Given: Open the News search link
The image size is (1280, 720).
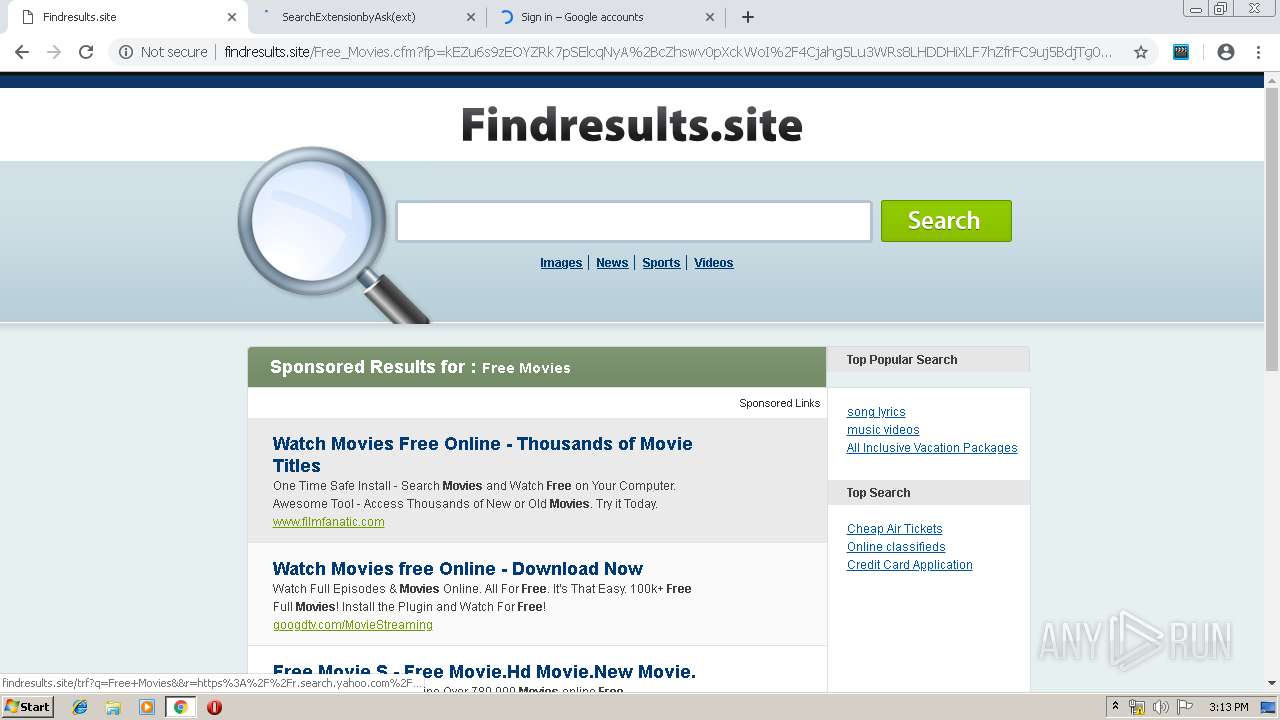Looking at the screenshot, I should pos(612,263).
